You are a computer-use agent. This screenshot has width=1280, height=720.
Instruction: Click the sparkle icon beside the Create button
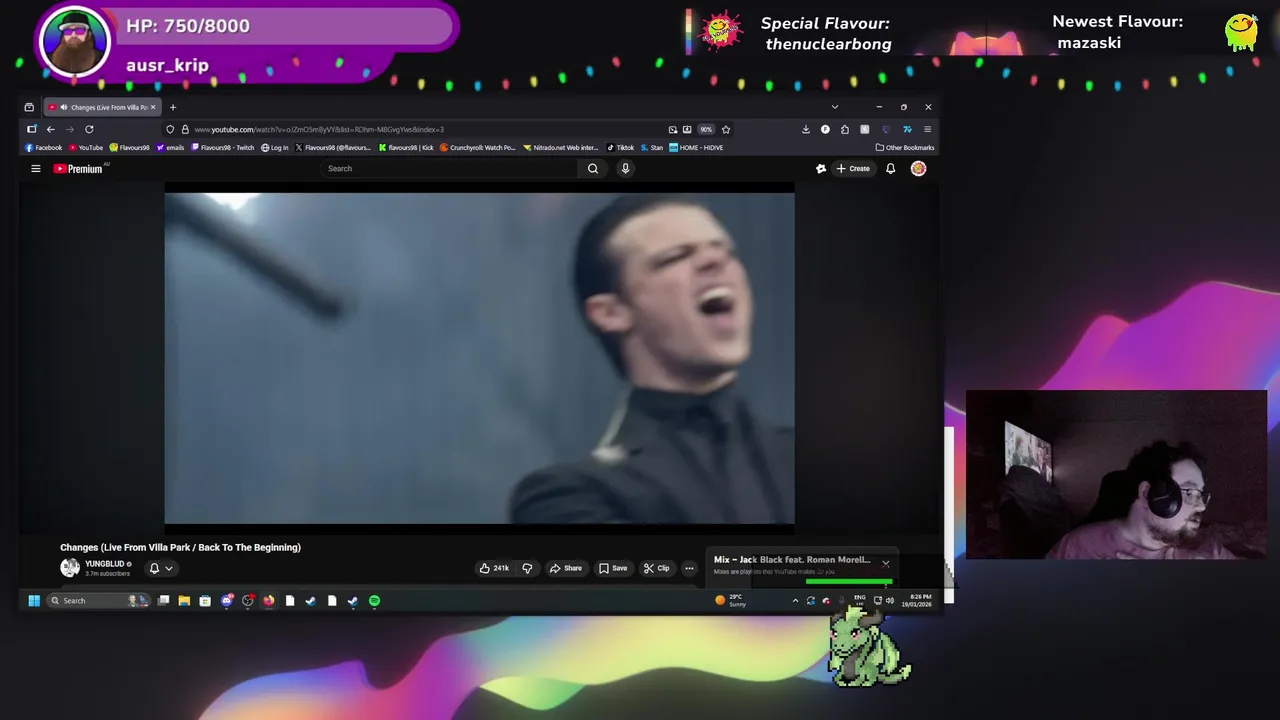point(821,169)
